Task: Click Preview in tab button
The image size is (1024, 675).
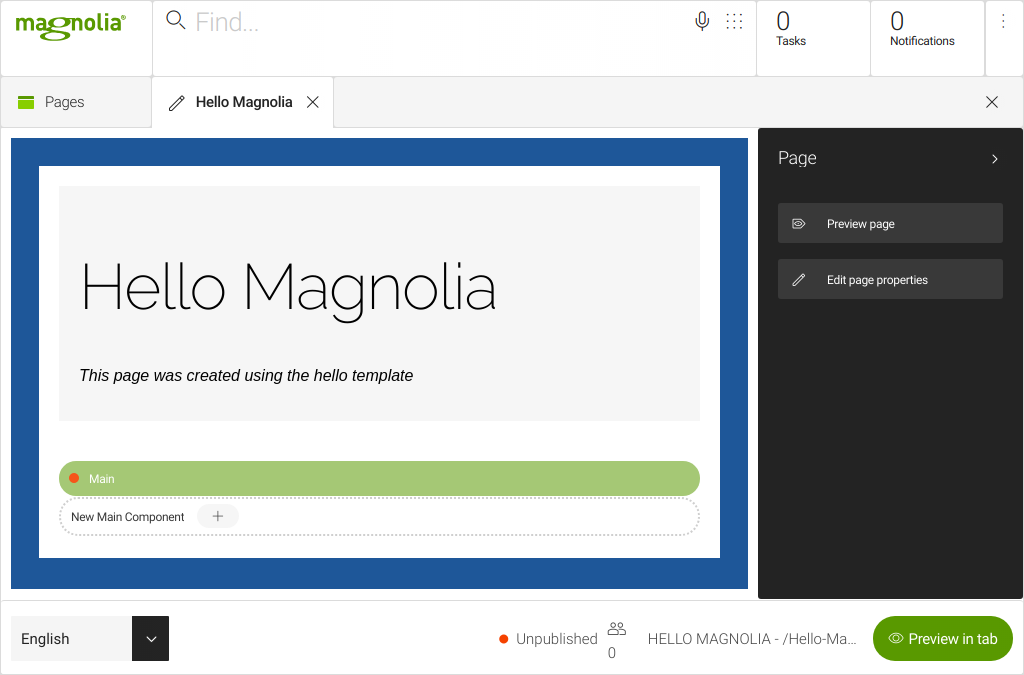Action: [942, 638]
